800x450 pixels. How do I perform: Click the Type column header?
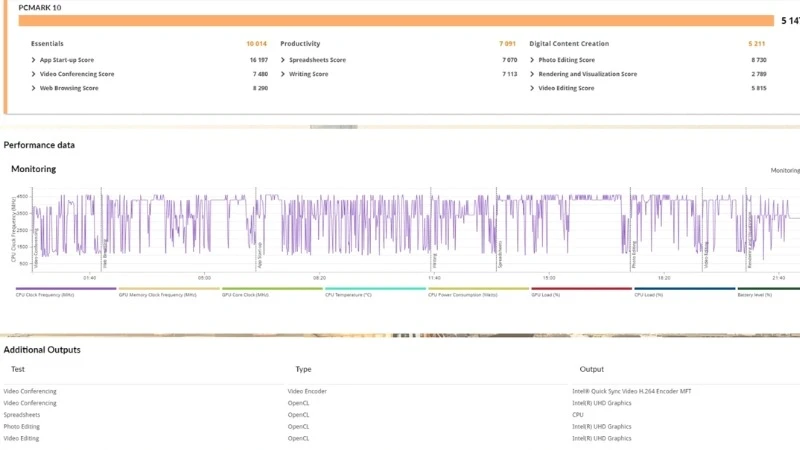coord(303,369)
